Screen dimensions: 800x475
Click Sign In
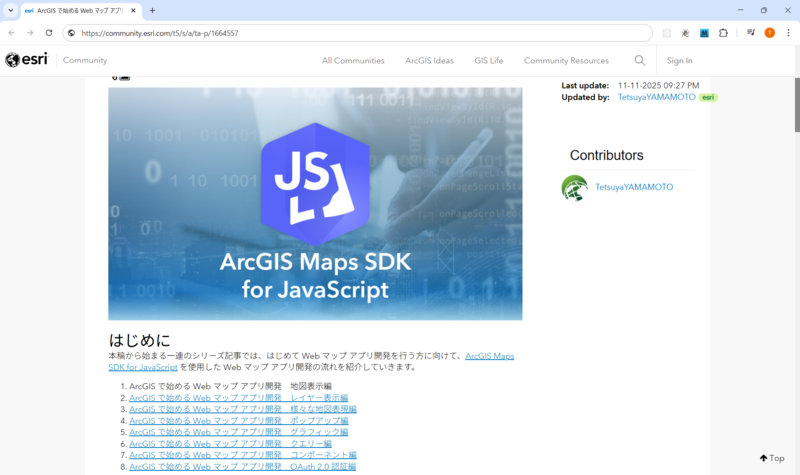tap(679, 60)
